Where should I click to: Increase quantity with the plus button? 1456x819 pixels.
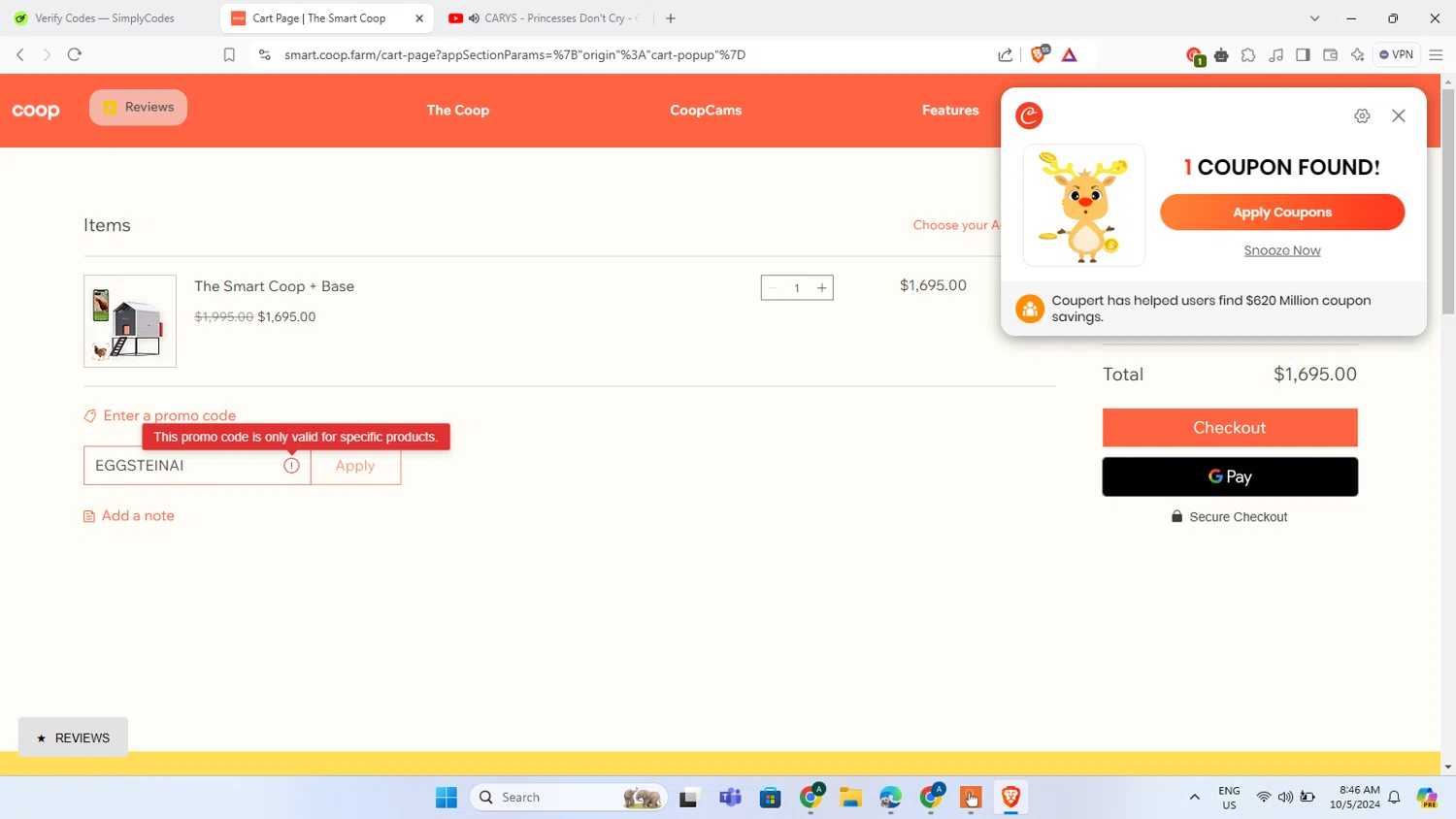click(x=821, y=288)
